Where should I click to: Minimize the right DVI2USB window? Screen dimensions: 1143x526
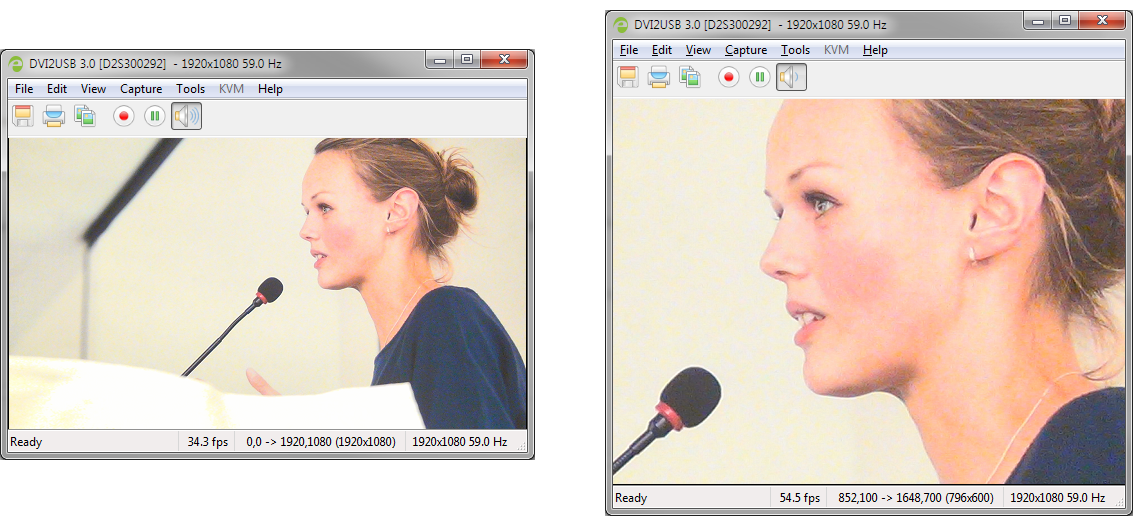(1037, 21)
